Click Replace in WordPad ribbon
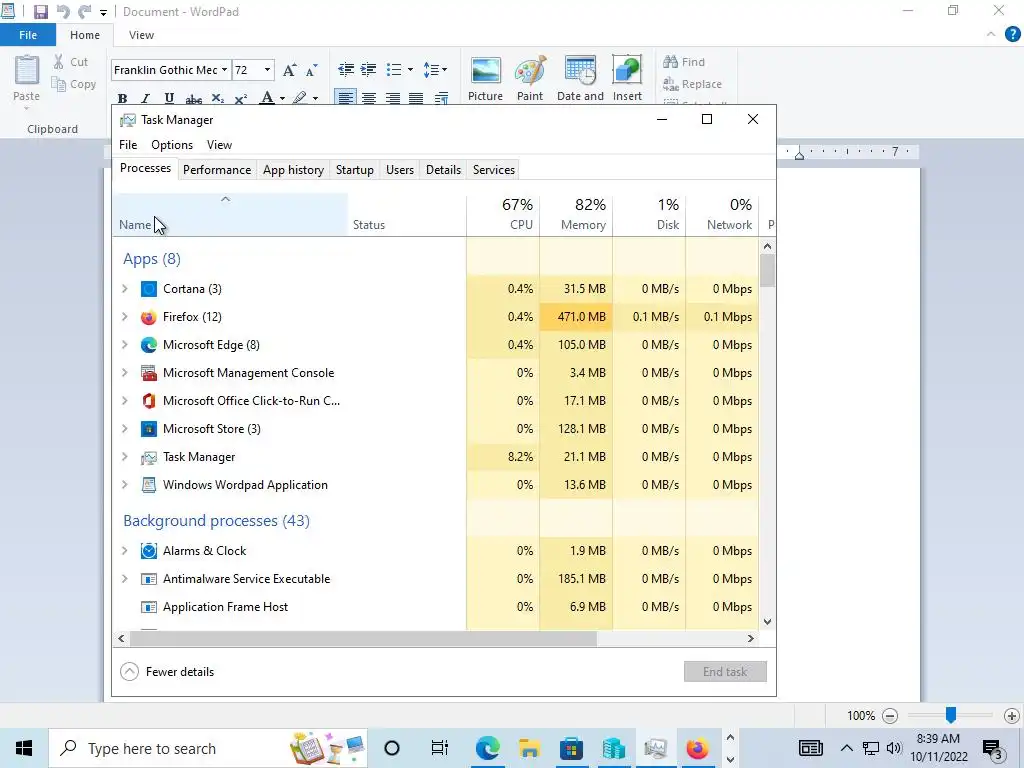The height and width of the screenshot is (768, 1024). click(x=692, y=84)
